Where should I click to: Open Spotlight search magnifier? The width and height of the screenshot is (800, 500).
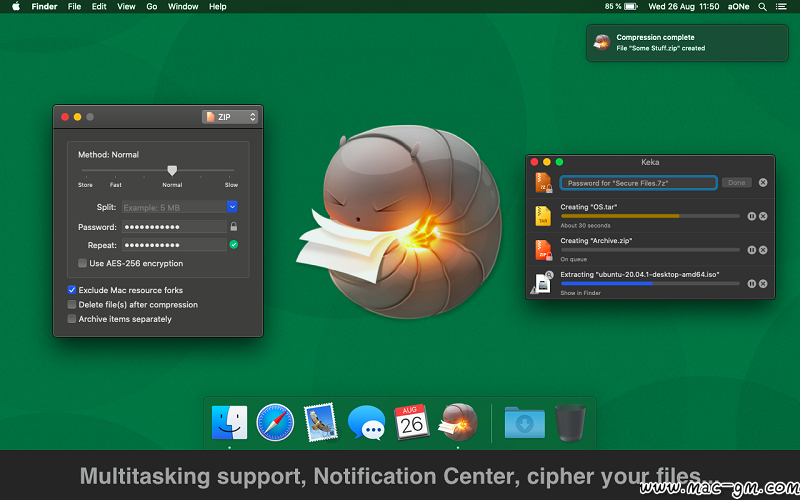(x=762, y=7)
